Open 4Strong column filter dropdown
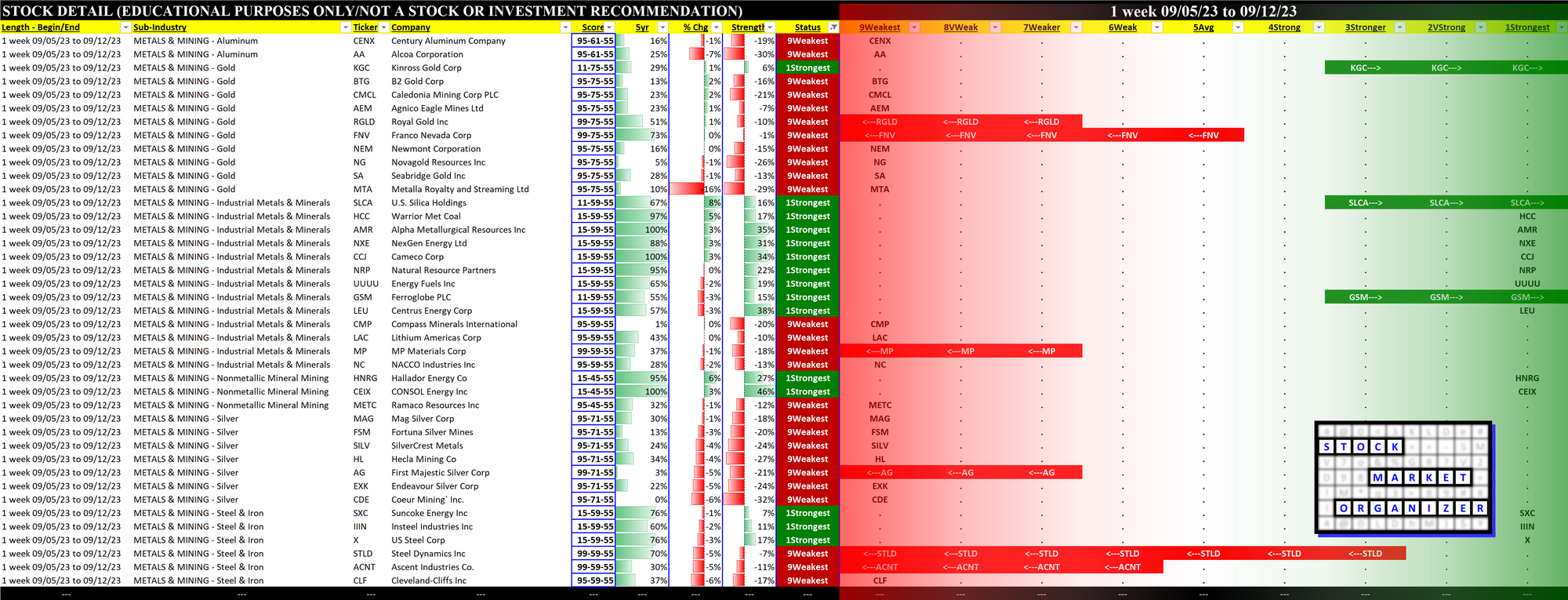Image resolution: width=1568 pixels, height=600 pixels. 1319,27
